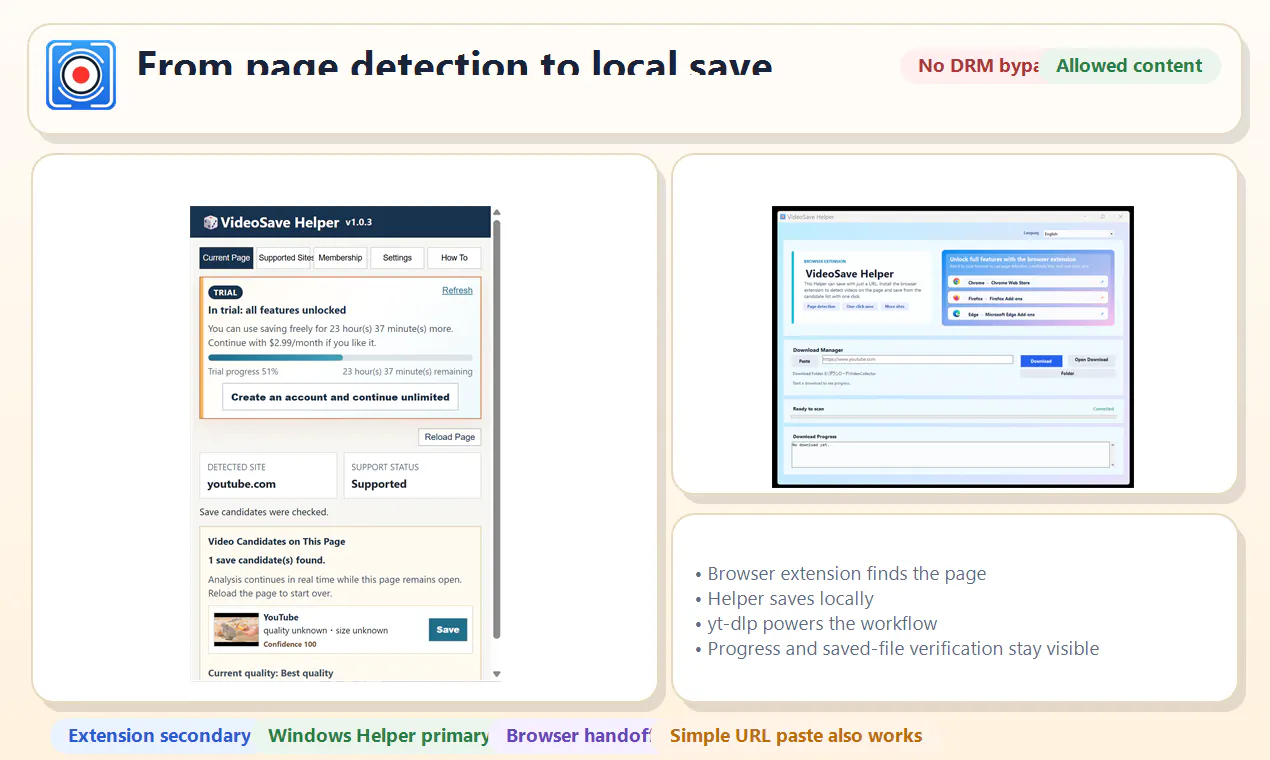Click the YouTube candidate video thumbnail
The width and height of the screenshot is (1270, 760).
[236, 629]
